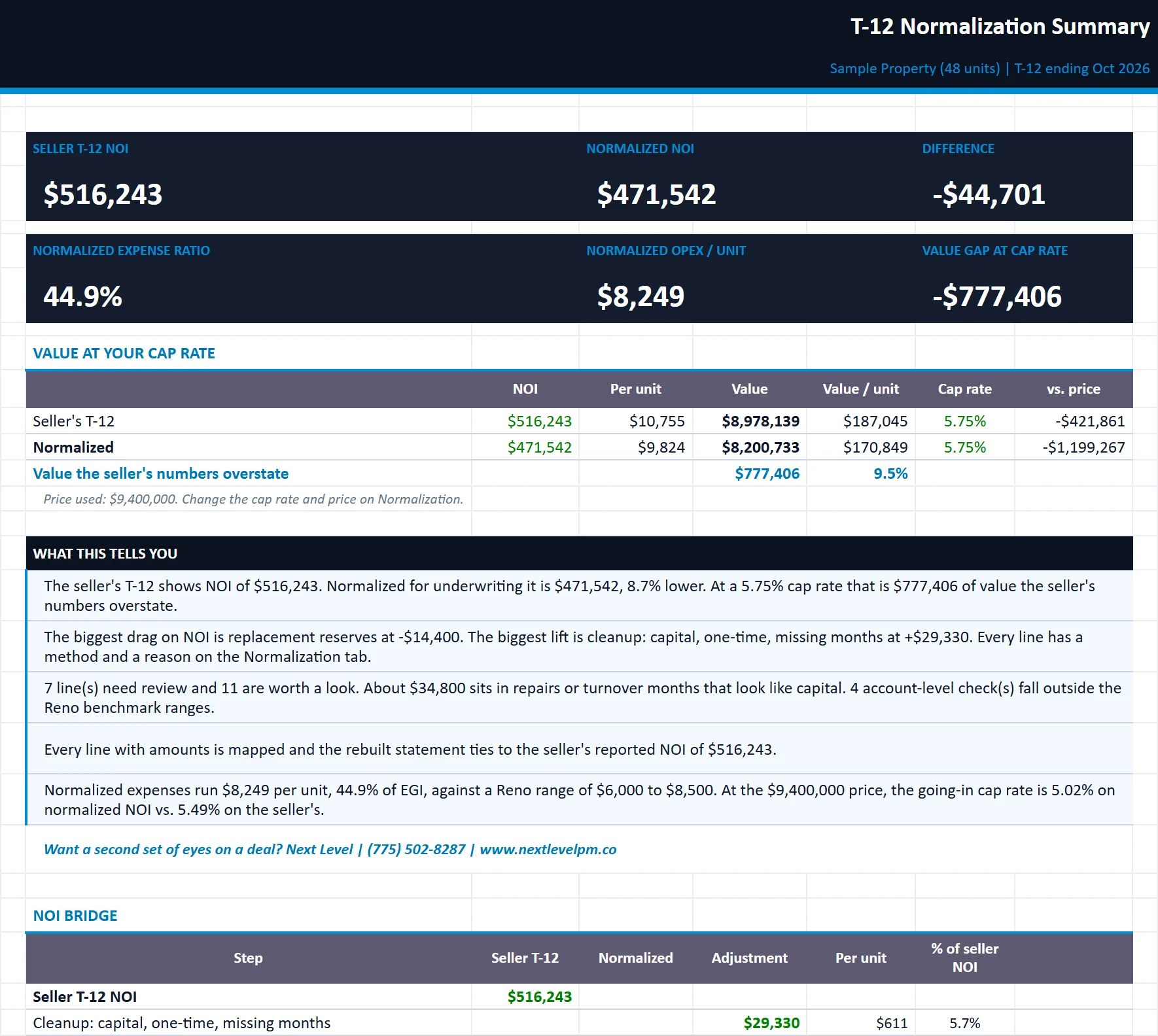Select the Seller's T-12 row label
The image size is (1158, 1036).
[x=74, y=421]
